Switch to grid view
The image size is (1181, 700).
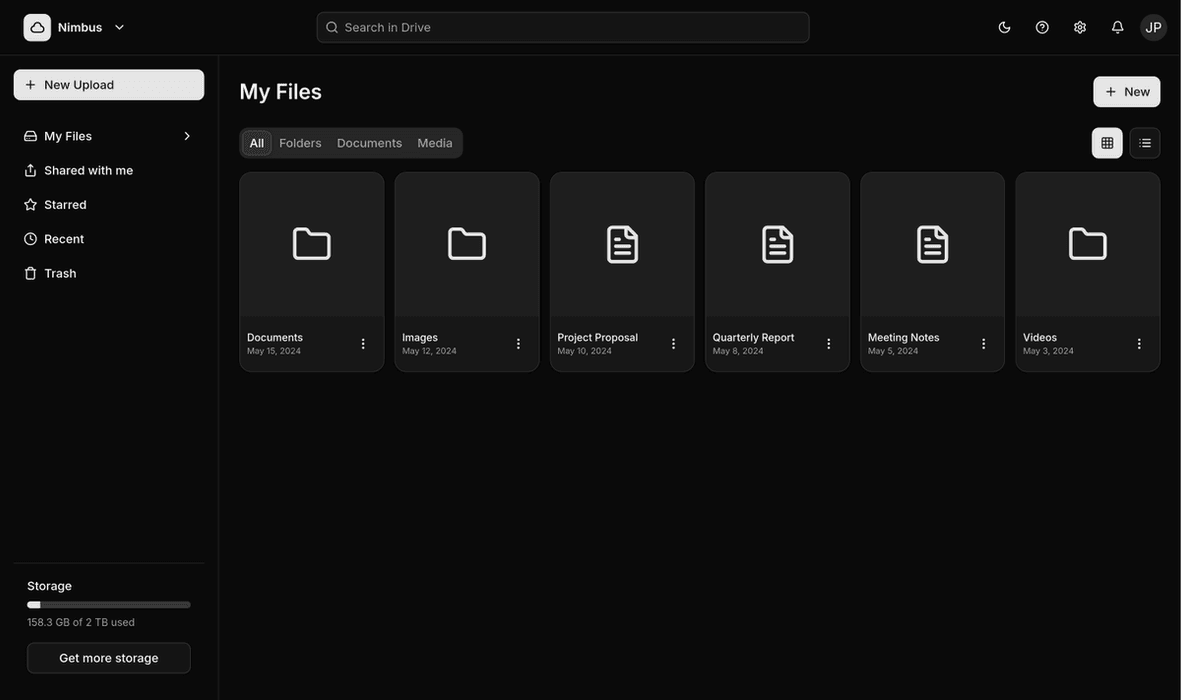coord(1106,142)
